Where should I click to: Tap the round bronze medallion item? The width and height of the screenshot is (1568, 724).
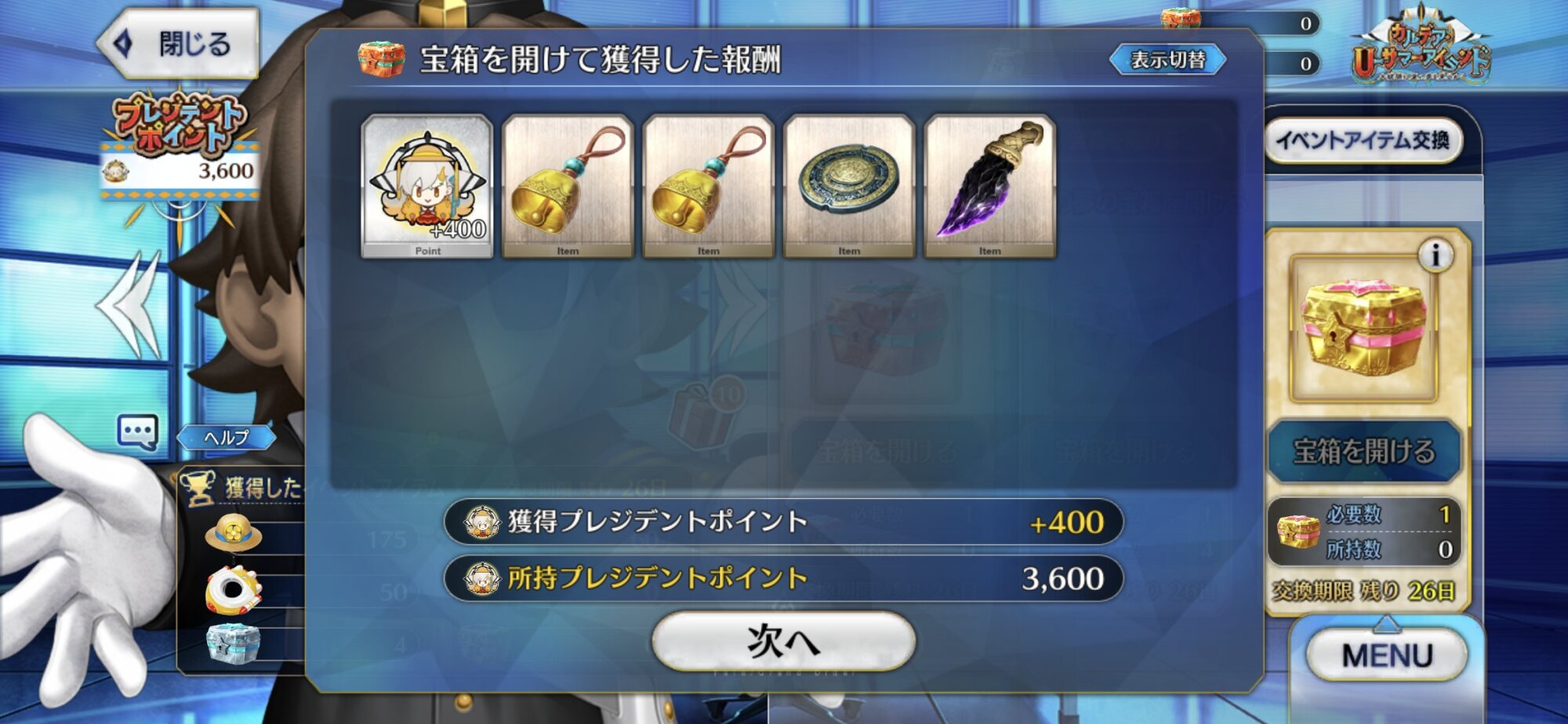849,187
